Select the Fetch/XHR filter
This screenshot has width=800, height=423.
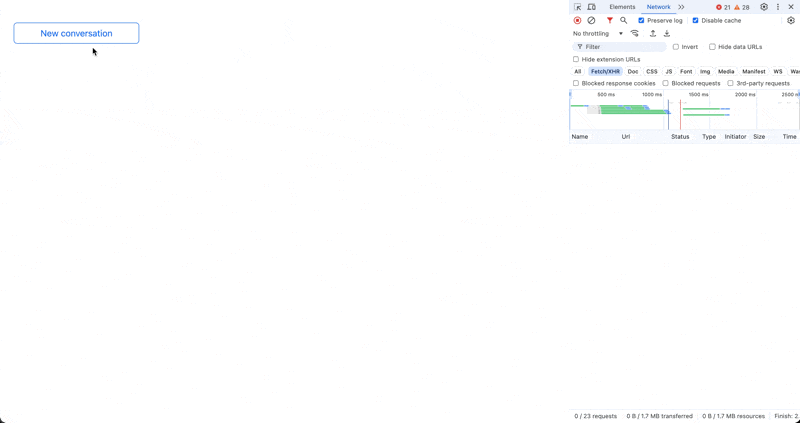coord(605,71)
